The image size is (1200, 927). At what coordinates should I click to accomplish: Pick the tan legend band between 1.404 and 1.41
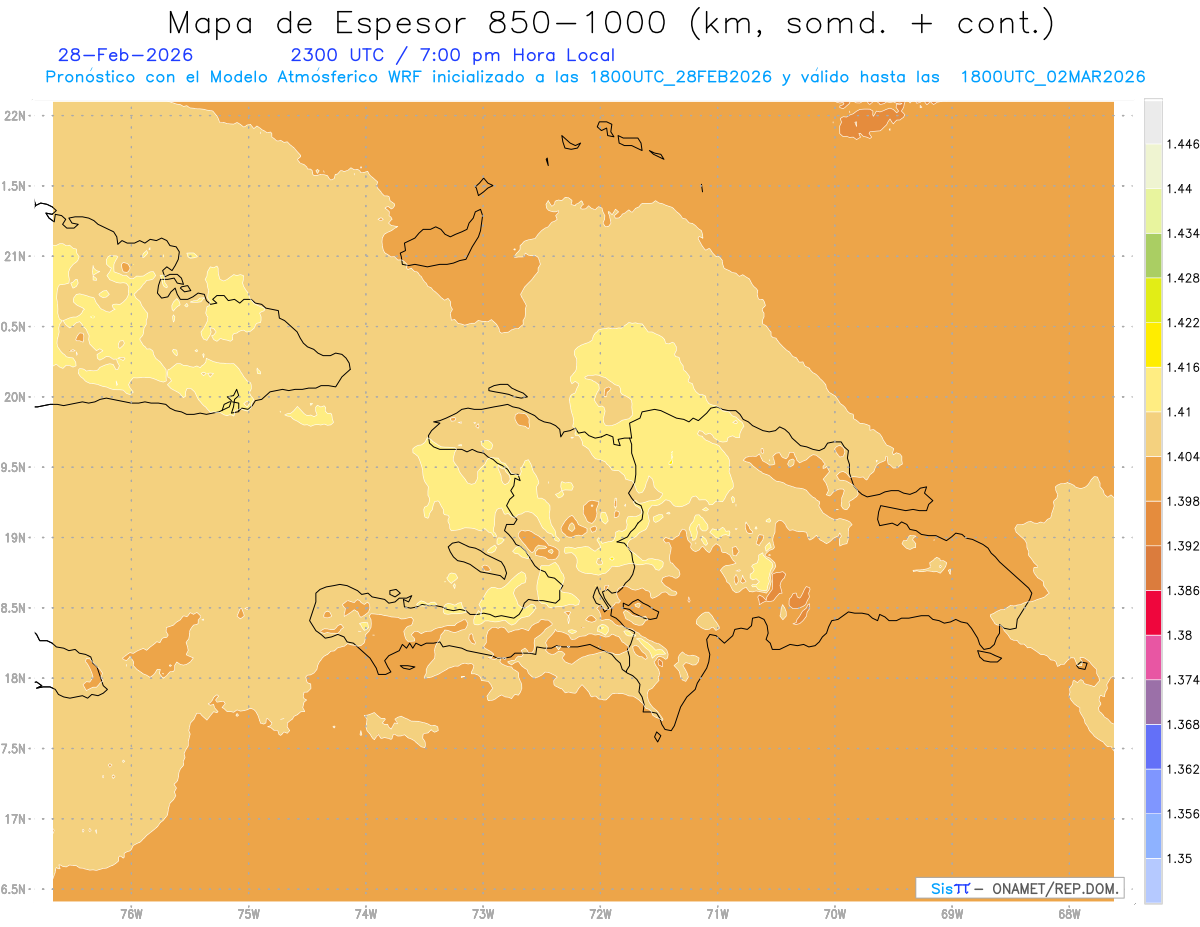pos(1153,434)
